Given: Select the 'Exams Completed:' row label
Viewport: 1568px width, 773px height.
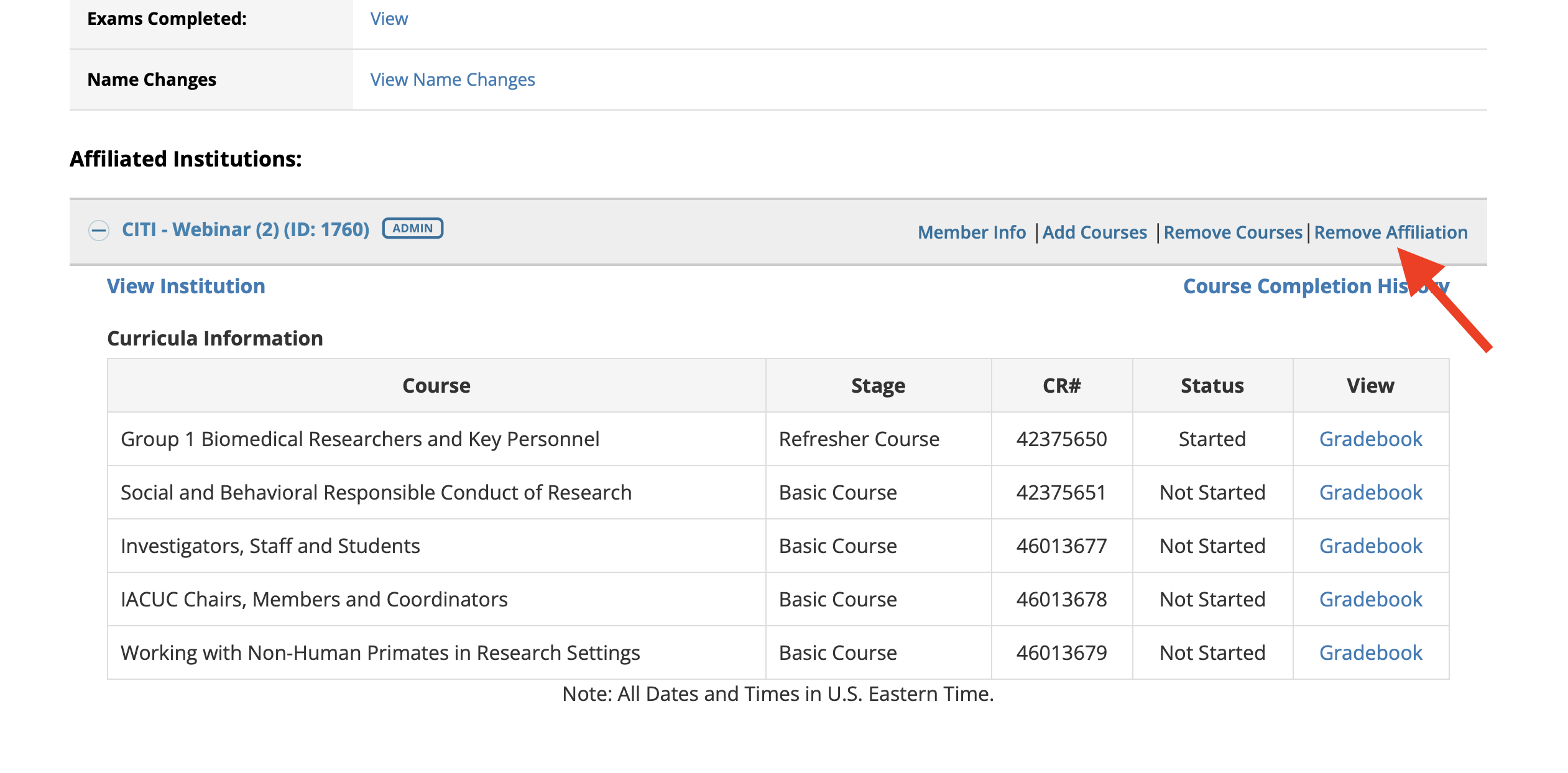Looking at the screenshot, I should point(167,19).
